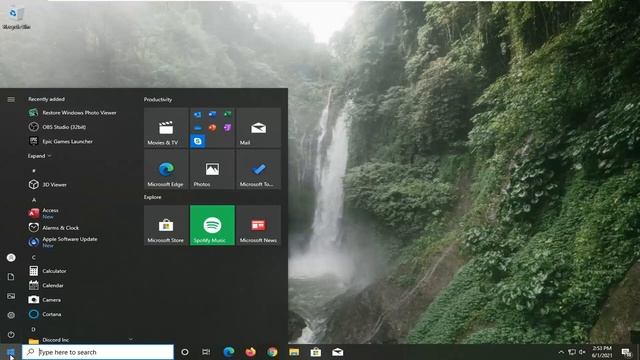The image size is (640, 360).
Task: Click the # section header
Action: (34, 171)
